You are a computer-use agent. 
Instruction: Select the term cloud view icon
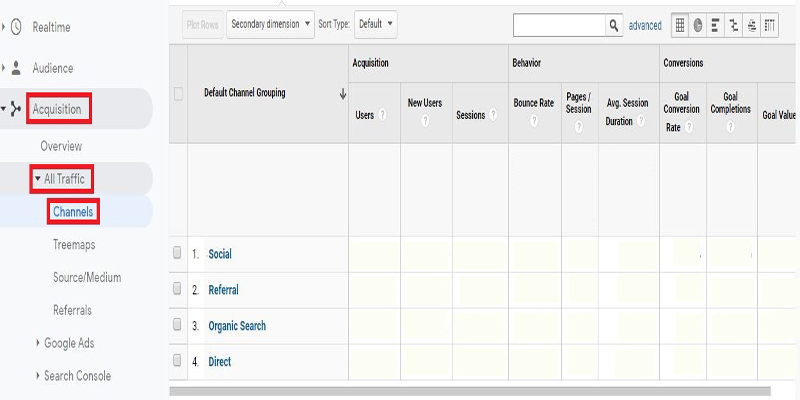pos(752,25)
